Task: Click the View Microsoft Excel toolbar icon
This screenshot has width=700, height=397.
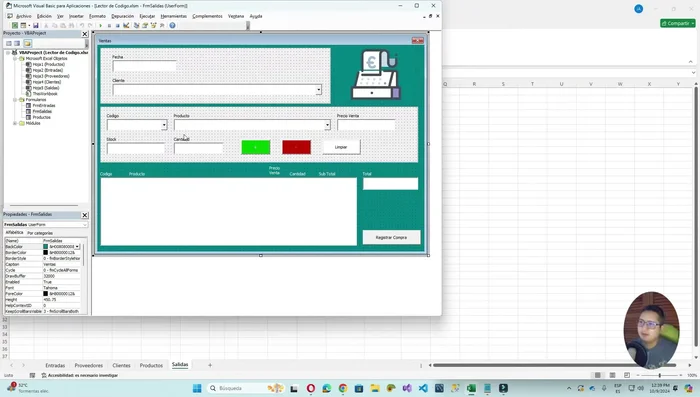Action: pos(15,25)
